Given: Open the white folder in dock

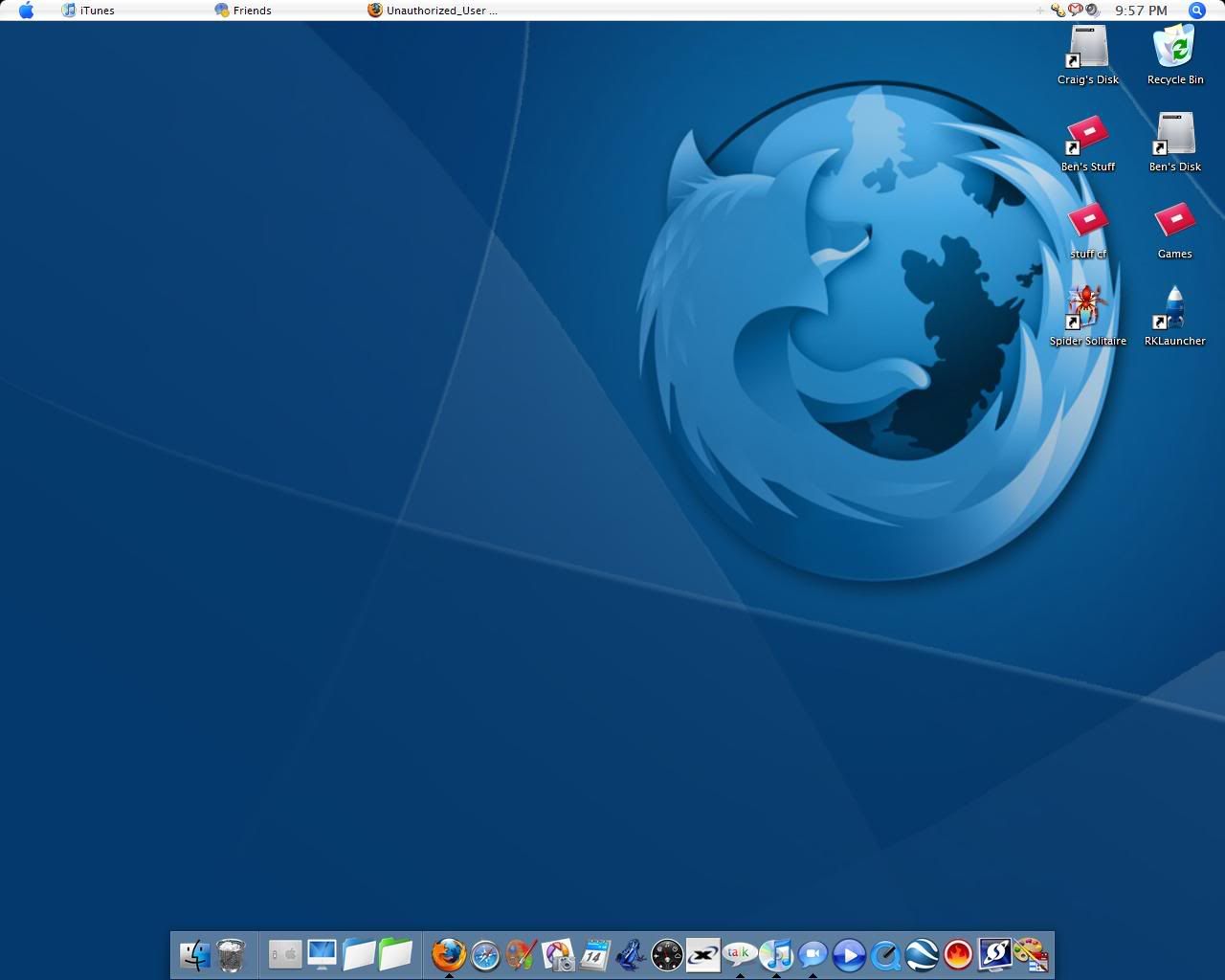Looking at the screenshot, I should tap(359, 954).
